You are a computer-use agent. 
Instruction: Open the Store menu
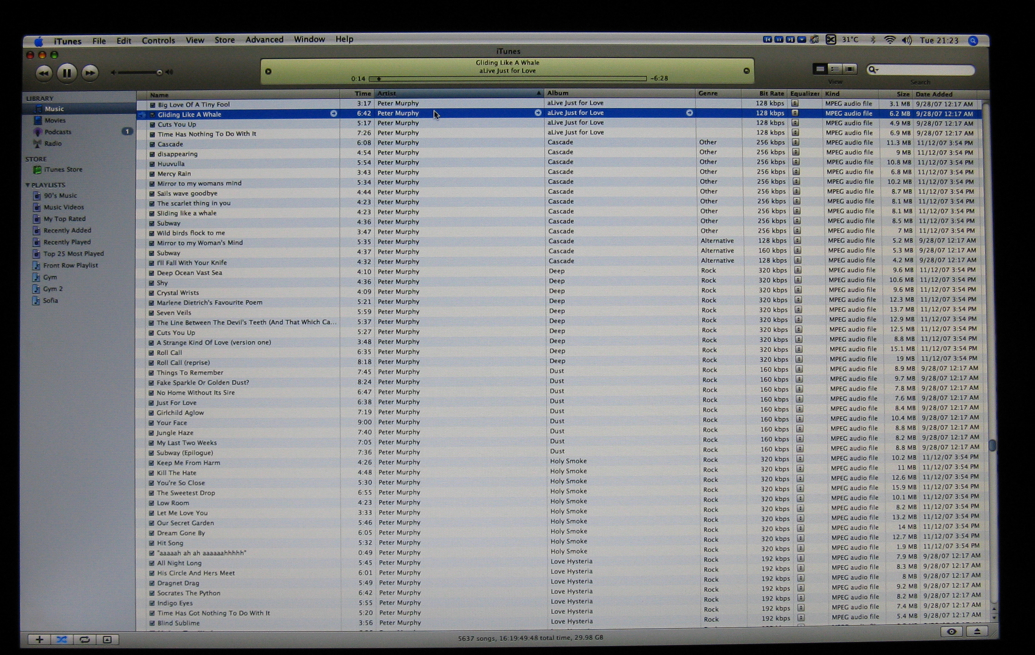pos(224,40)
